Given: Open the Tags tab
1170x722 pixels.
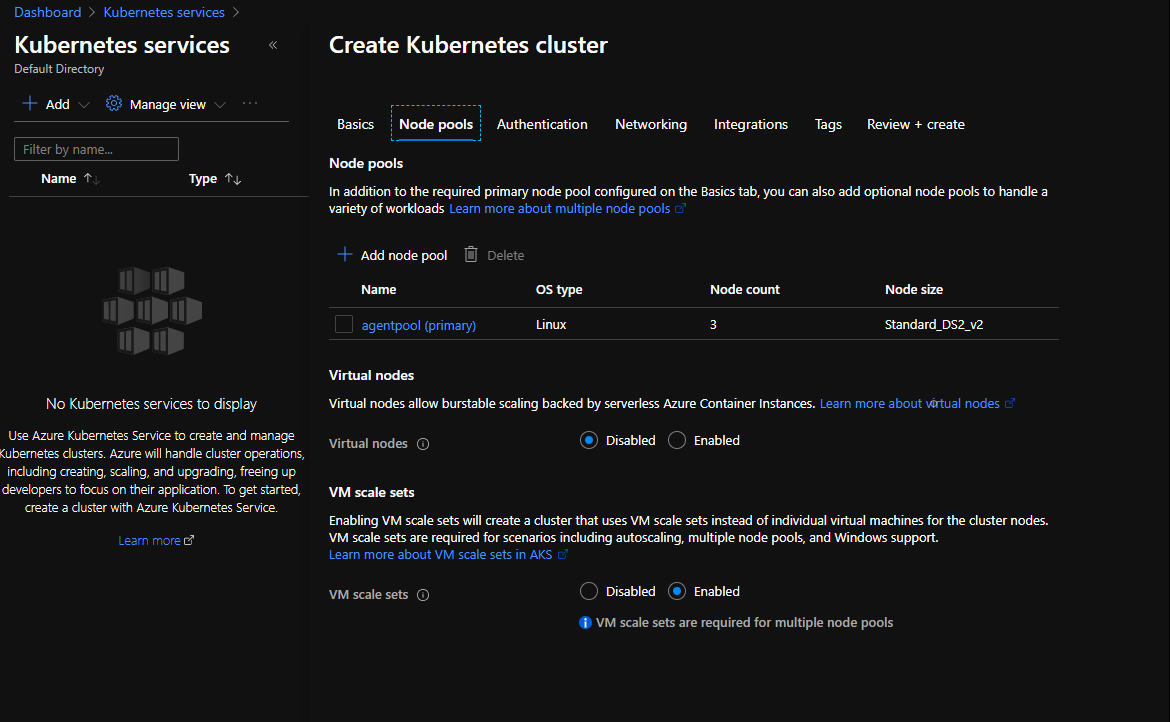Looking at the screenshot, I should tap(828, 125).
